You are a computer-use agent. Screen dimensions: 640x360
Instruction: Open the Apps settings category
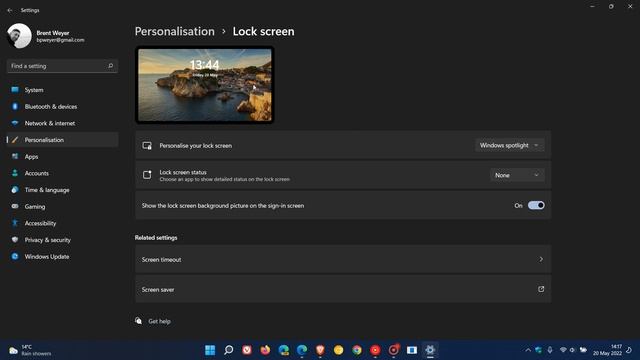pos(62,157)
